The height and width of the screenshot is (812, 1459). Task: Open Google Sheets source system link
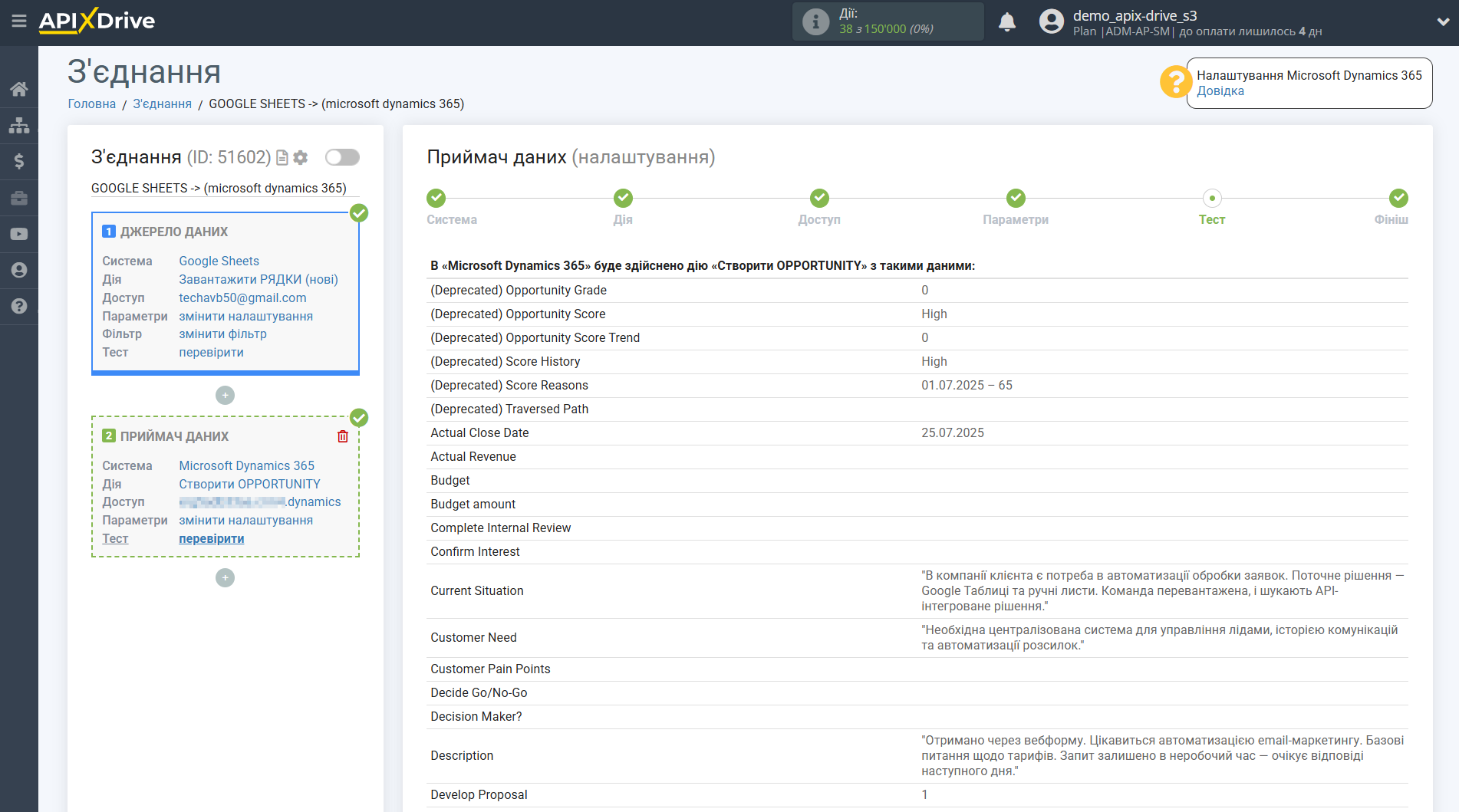219,261
